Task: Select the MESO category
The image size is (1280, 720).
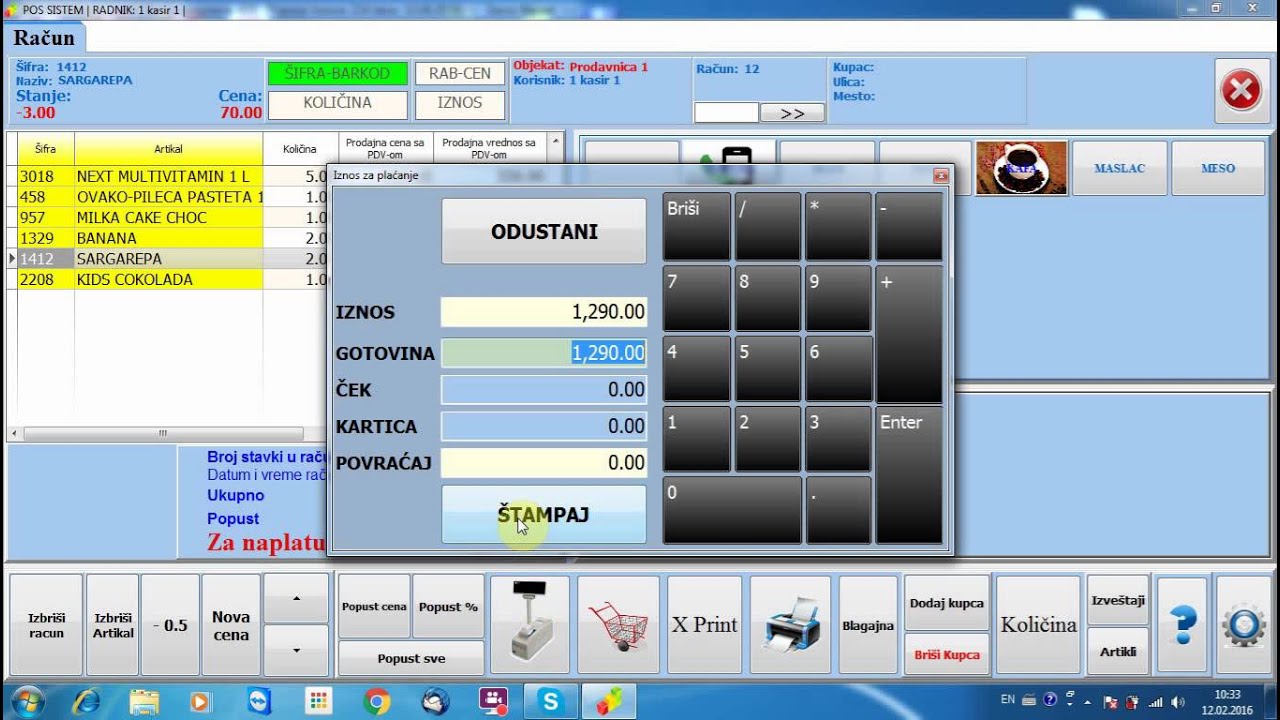Action: [1218, 168]
